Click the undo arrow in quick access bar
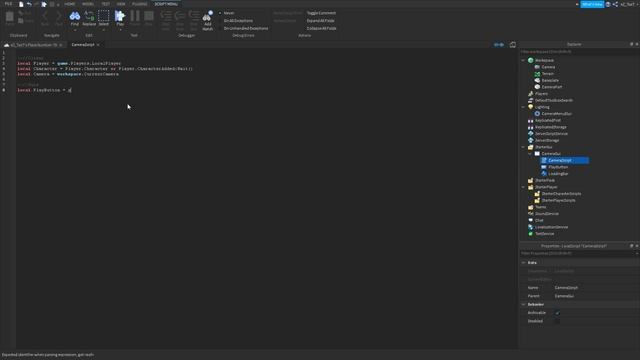This screenshot has height=360, width=640. point(29,4)
